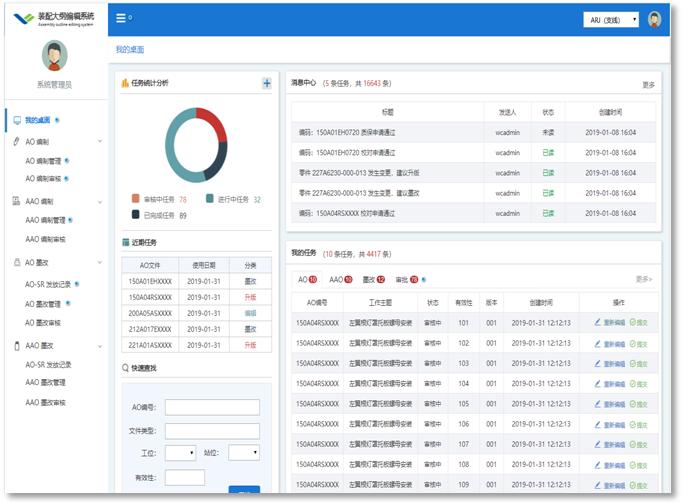Image resolution: width=683 pixels, height=503 pixels.
Task: Click the AO编号 input field
Action: [x=212, y=407]
